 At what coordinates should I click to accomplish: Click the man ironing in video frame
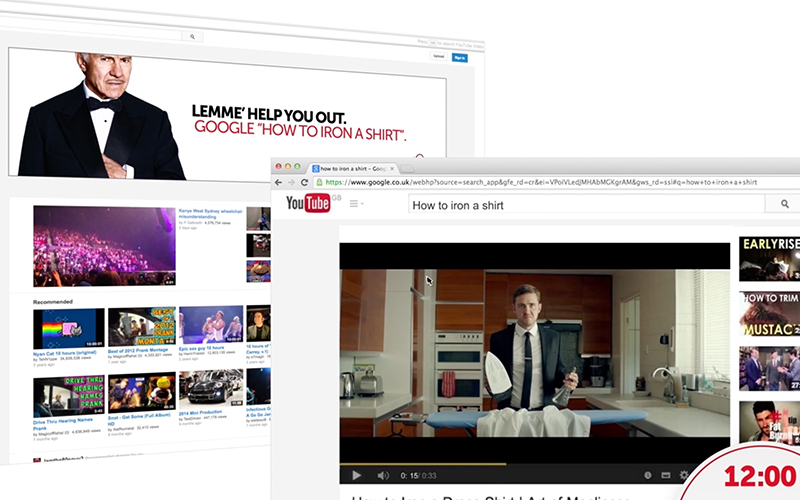click(x=528, y=347)
